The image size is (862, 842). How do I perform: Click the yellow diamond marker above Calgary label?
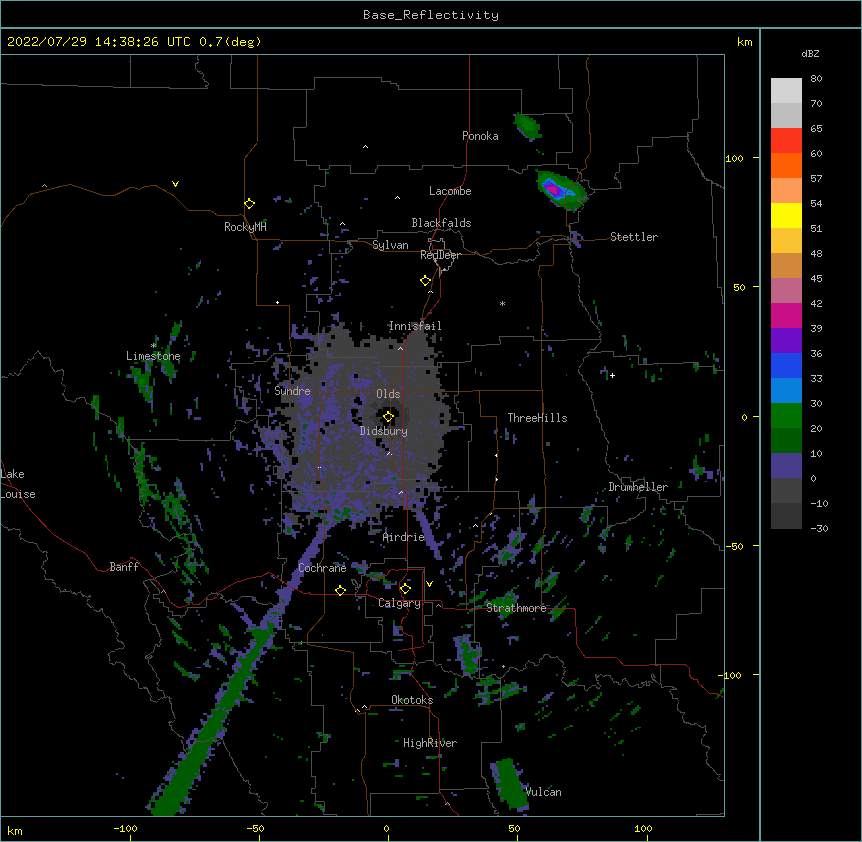pos(405,589)
